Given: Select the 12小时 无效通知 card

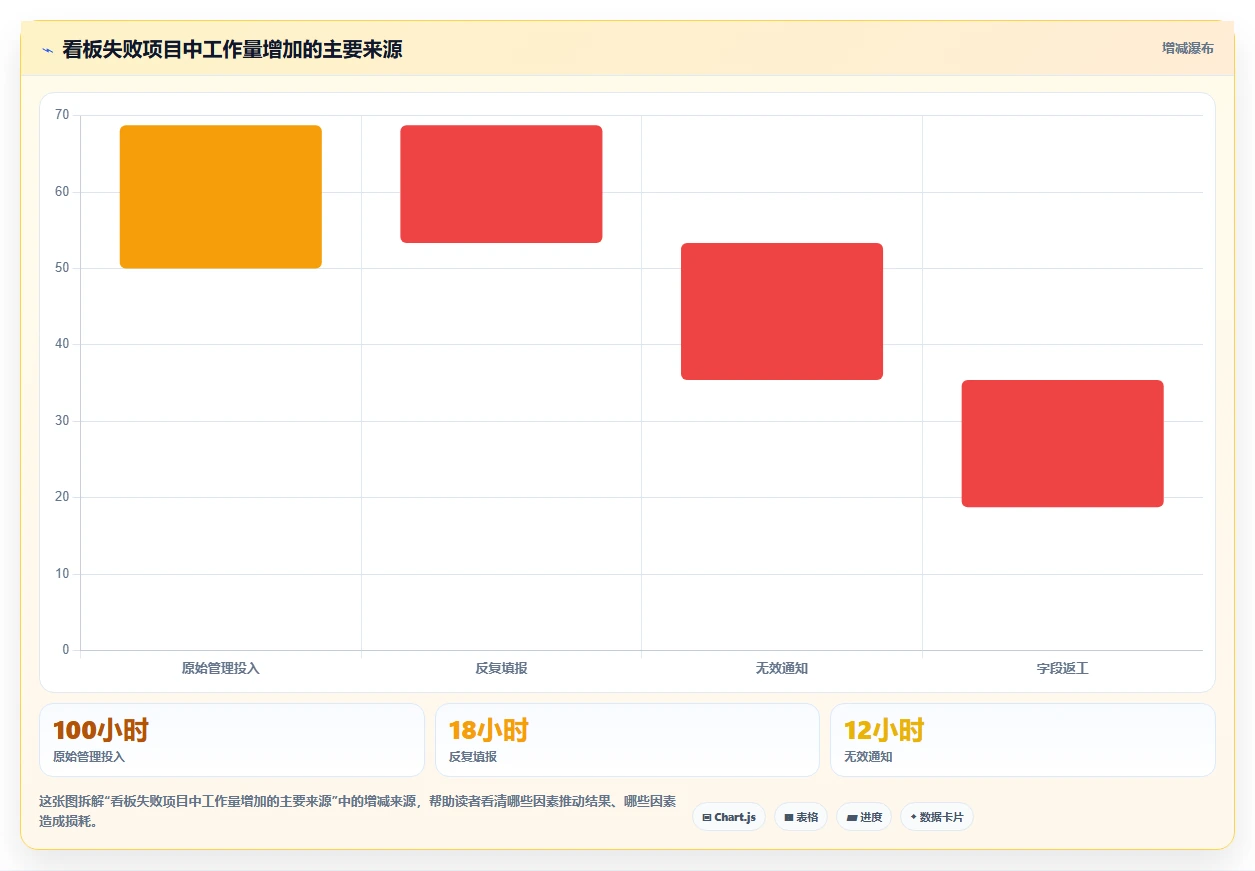Looking at the screenshot, I should click(x=1023, y=740).
